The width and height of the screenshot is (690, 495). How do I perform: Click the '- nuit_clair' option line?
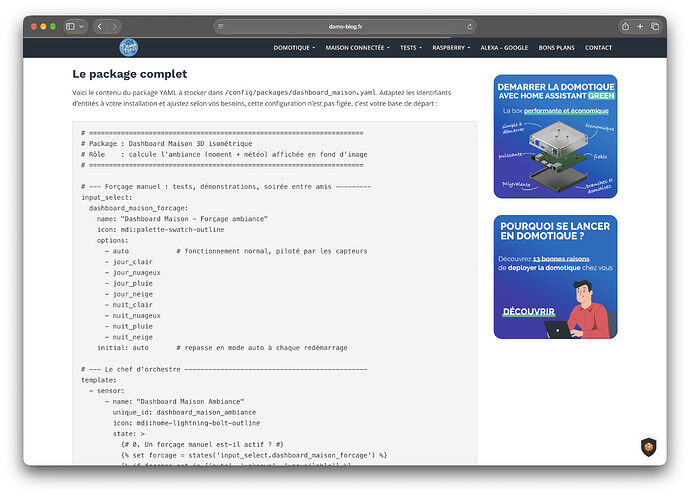click(128, 305)
